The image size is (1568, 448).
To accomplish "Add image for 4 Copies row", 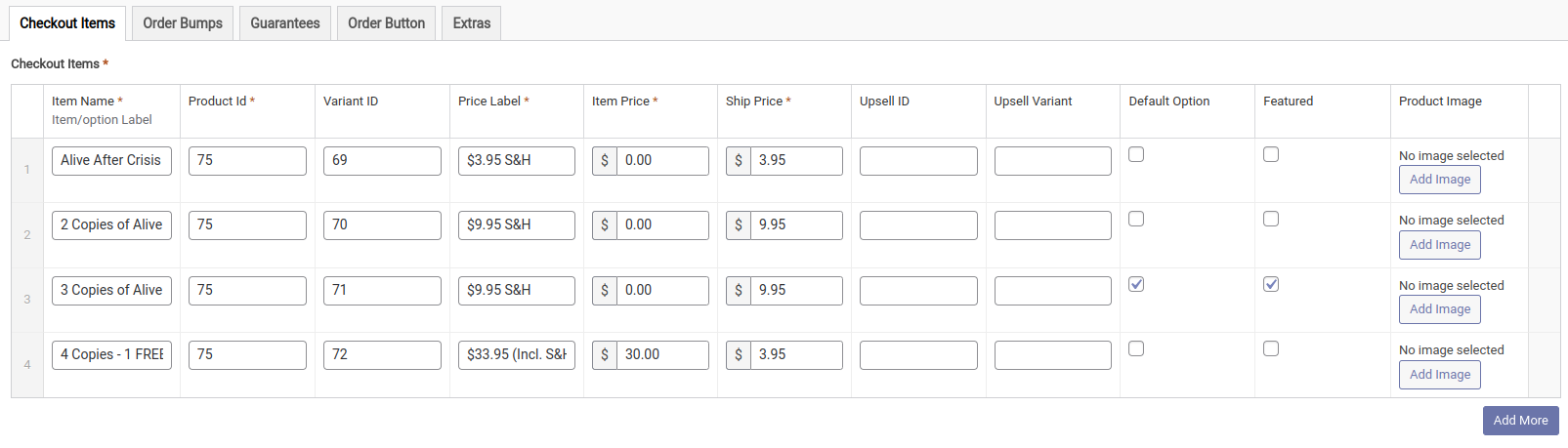I will click(x=1439, y=375).
